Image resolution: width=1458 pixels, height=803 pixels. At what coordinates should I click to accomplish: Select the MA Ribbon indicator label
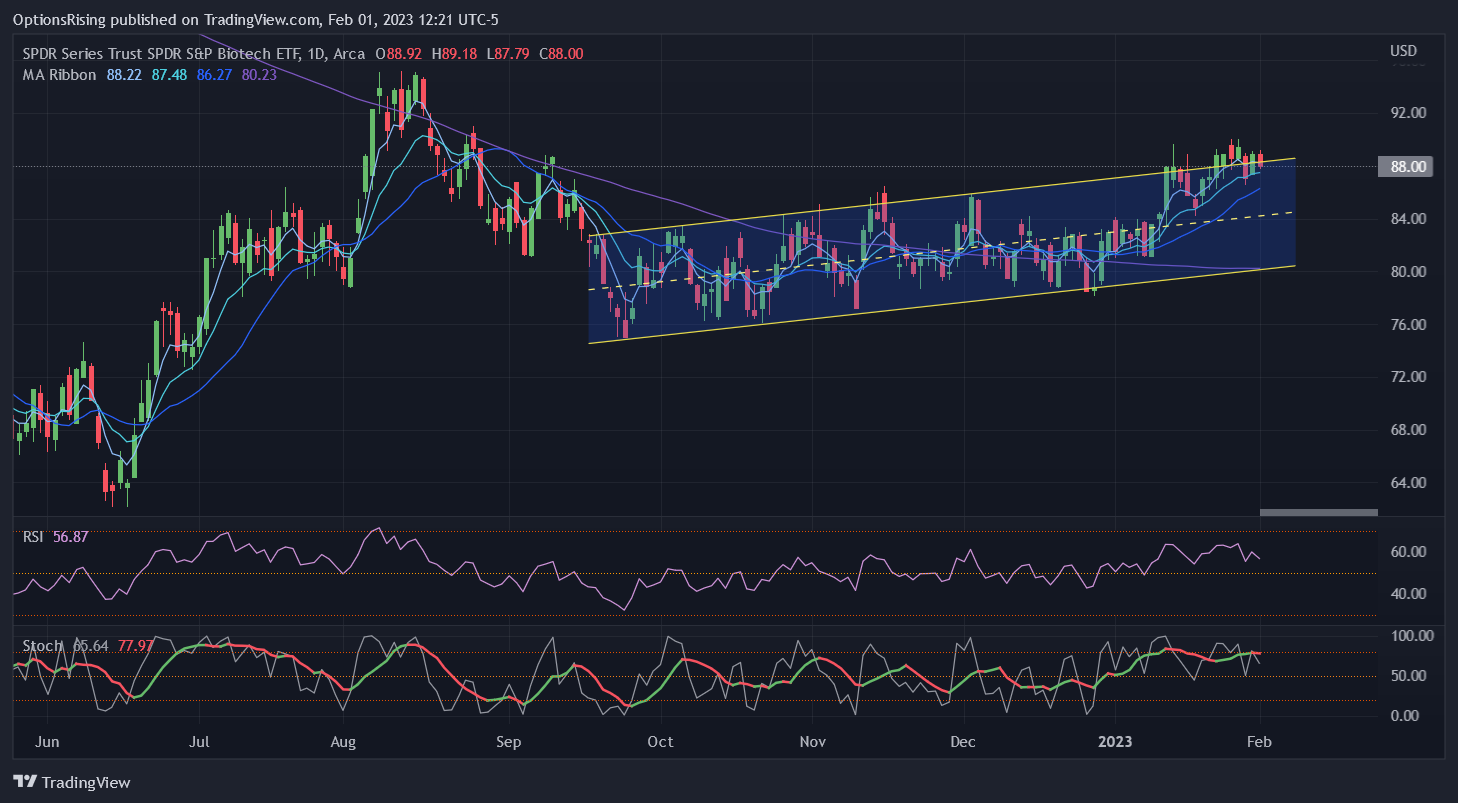coord(60,74)
